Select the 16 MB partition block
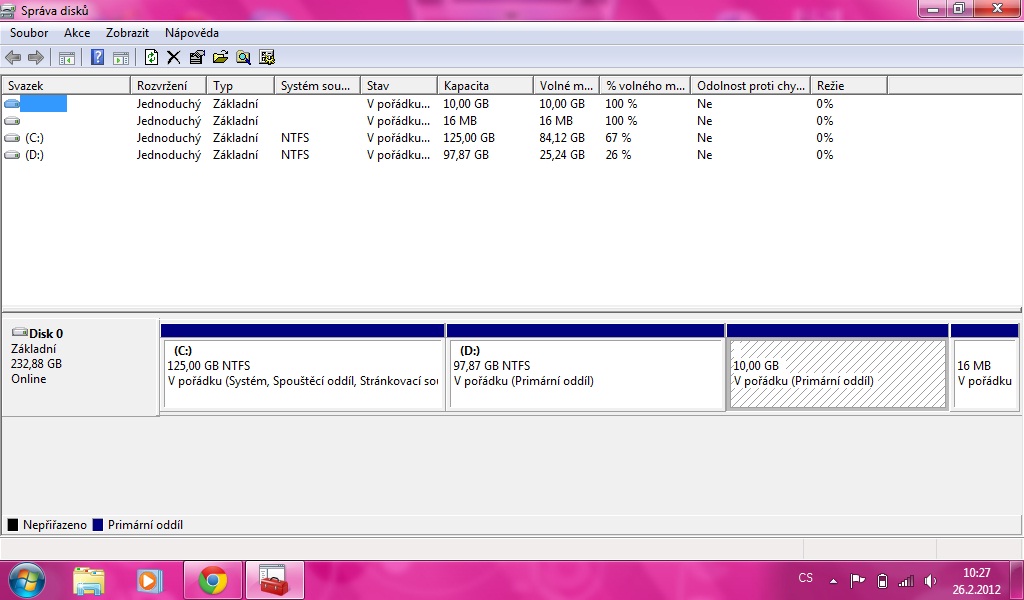Viewport: 1024px width, 600px height. pyautogui.click(x=985, y=367)
